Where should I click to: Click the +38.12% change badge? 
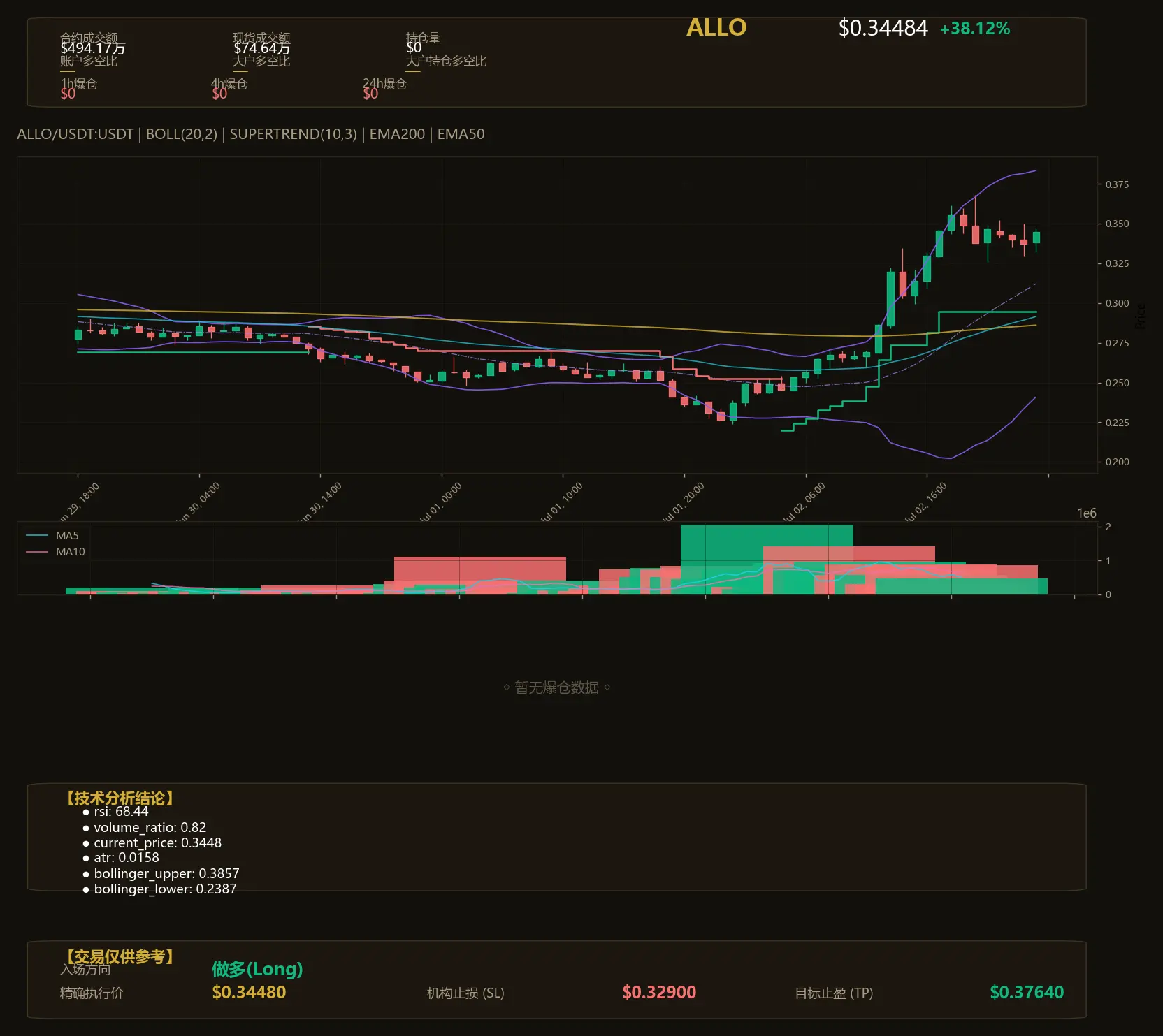pyautogui.click(x=974, y=29)
